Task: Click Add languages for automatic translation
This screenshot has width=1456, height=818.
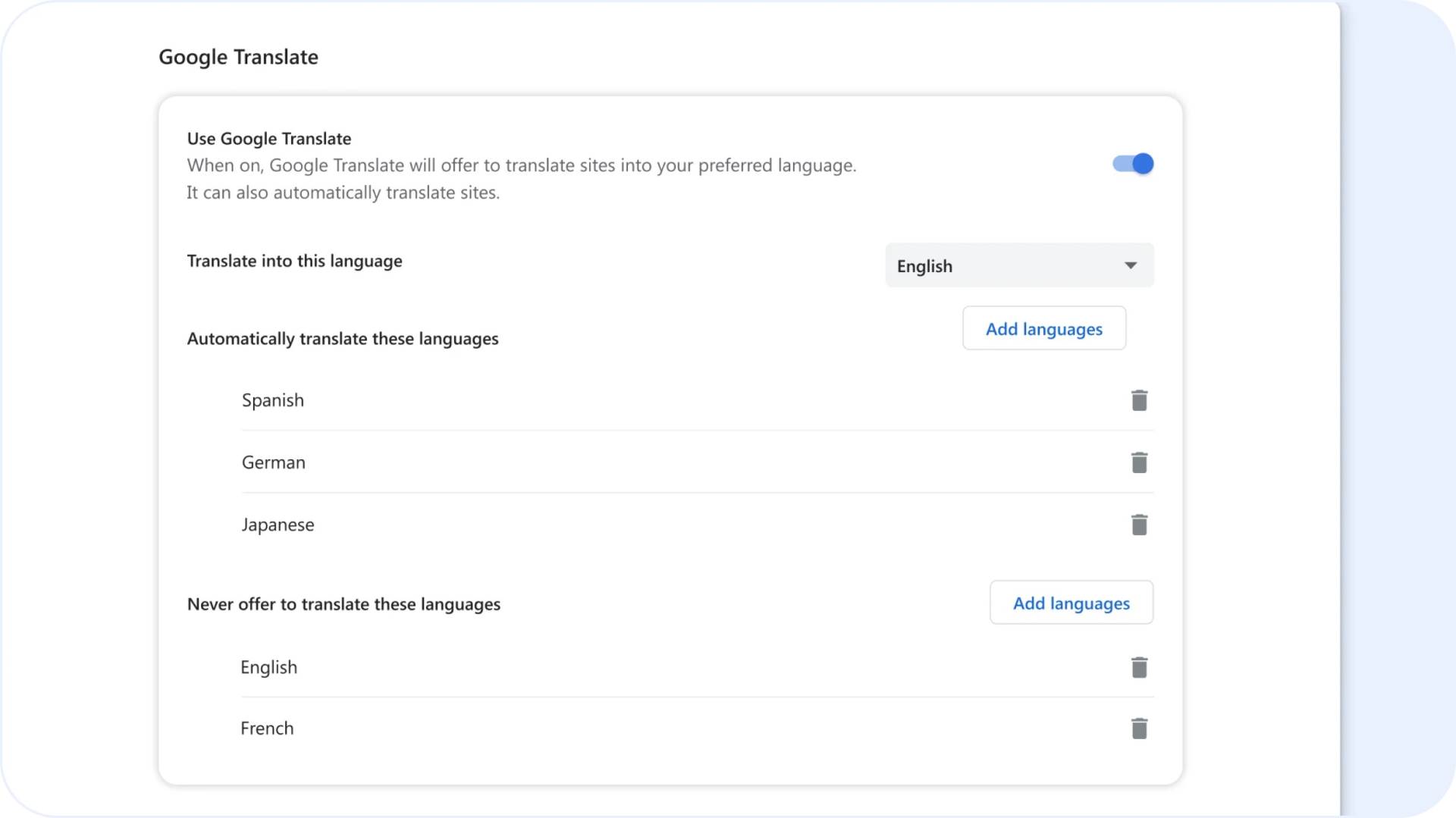Action: [x=1044, y=328]
